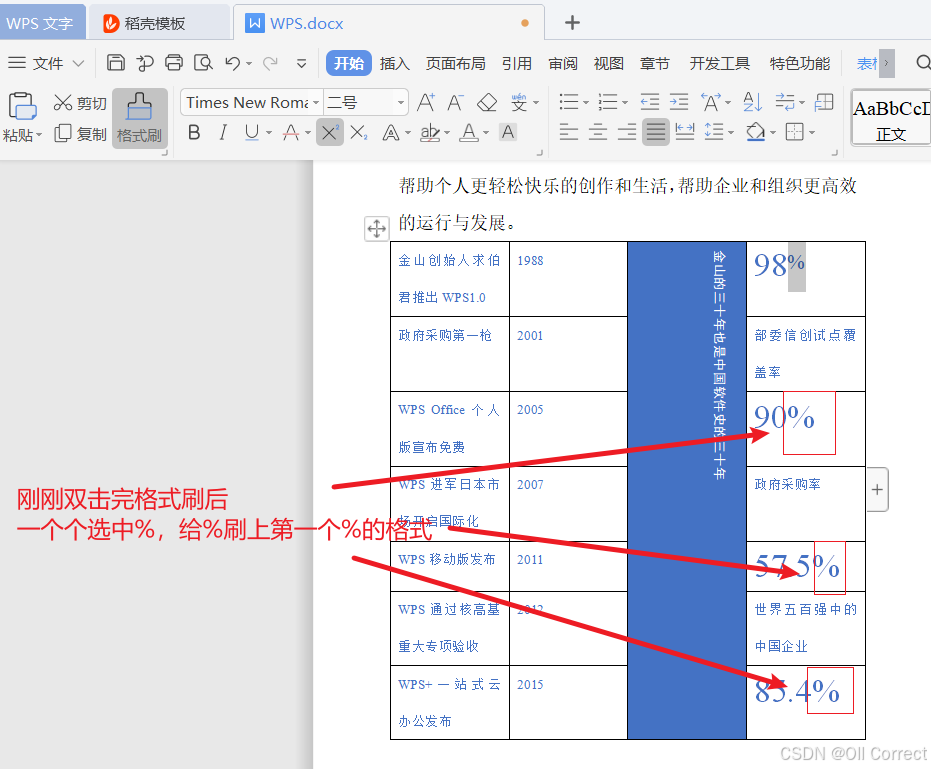Apply shading with paint bucket
This screenshot has width=931, height=769.
[756, 132]
